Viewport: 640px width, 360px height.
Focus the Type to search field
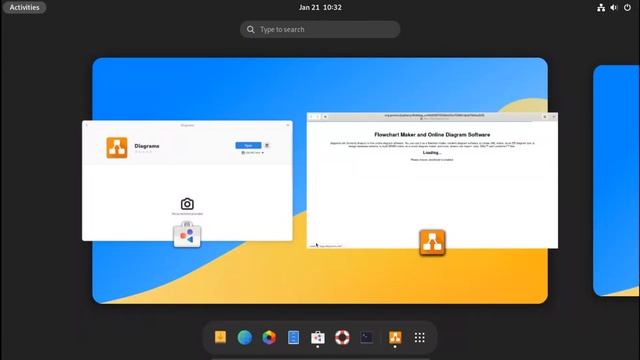click(320, 29)
